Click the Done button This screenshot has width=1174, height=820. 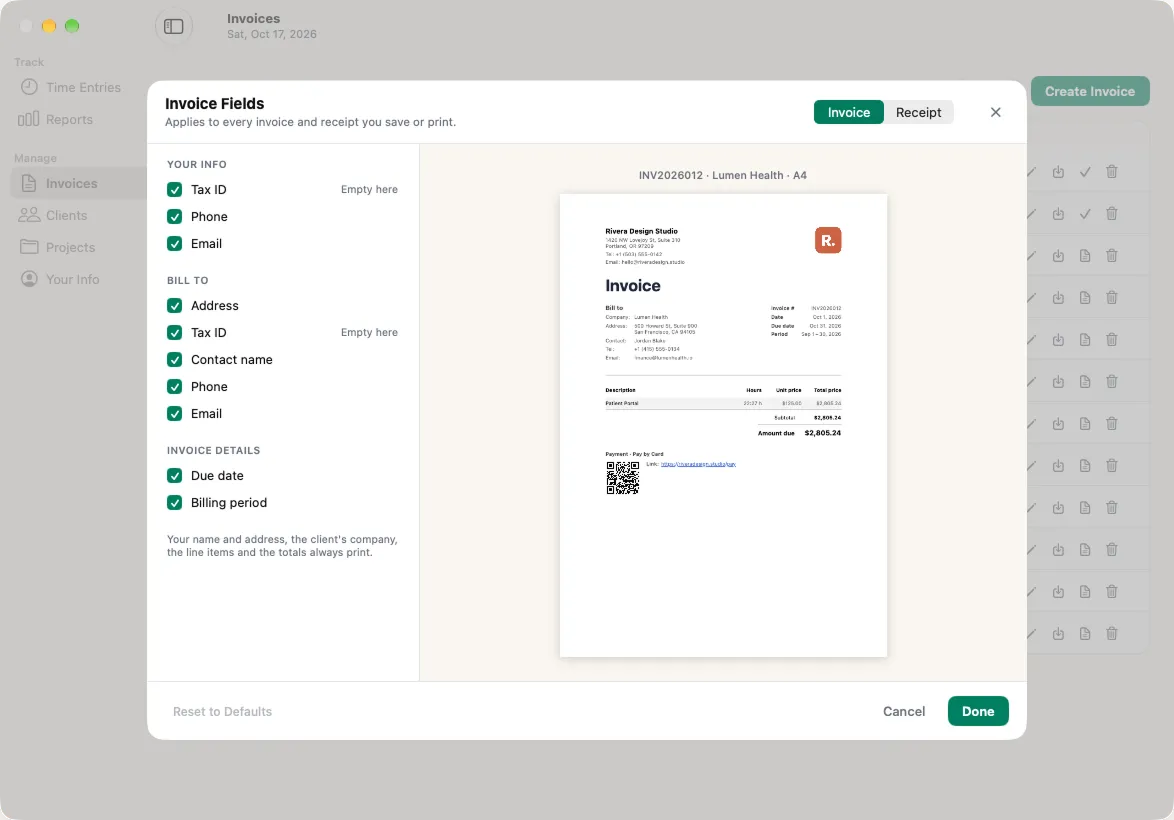[978, 711]
